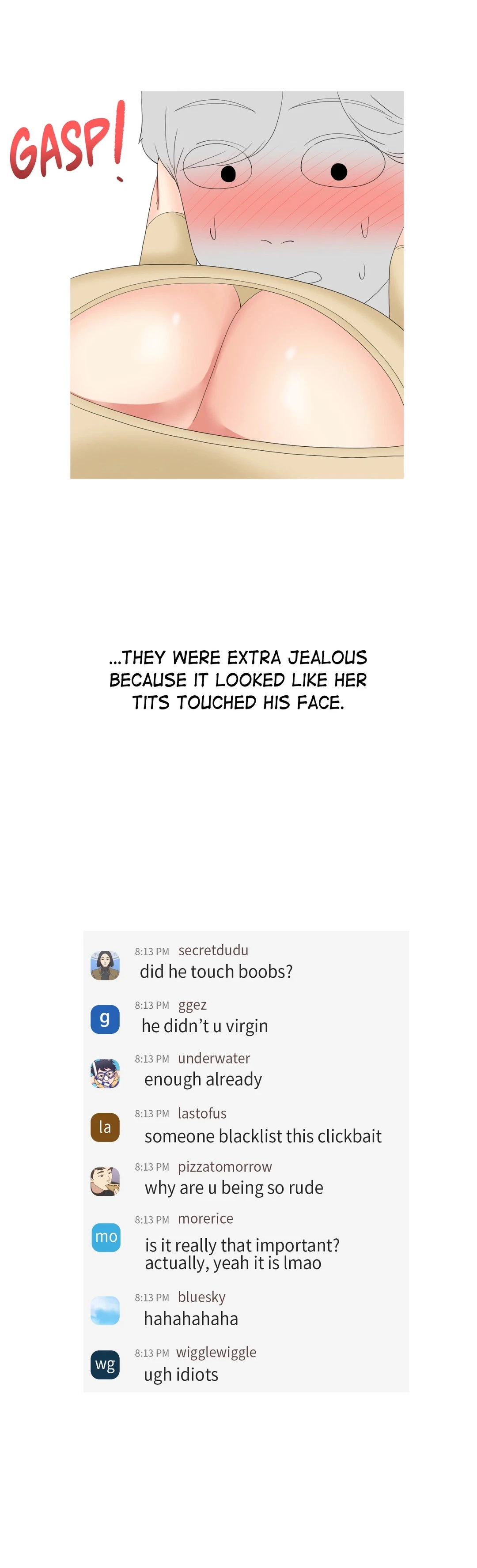Click the light blue 'mo' avatar
This screenshot has width=477, height=1568.
pos(106,1237)
